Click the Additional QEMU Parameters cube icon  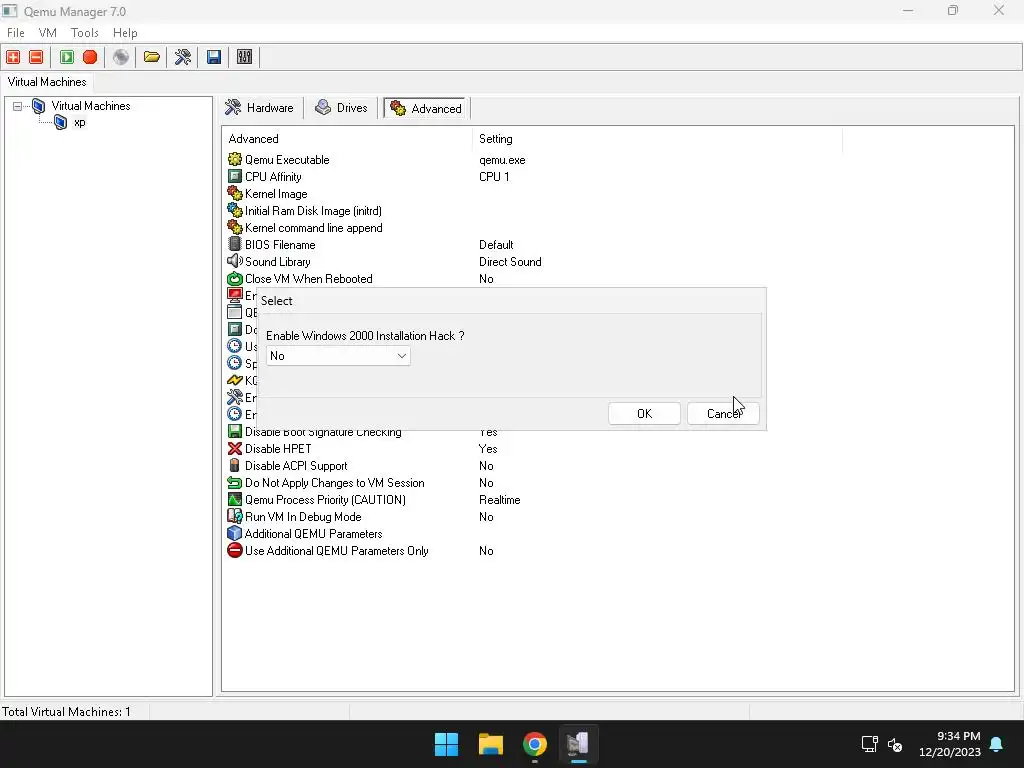point(234,534)
